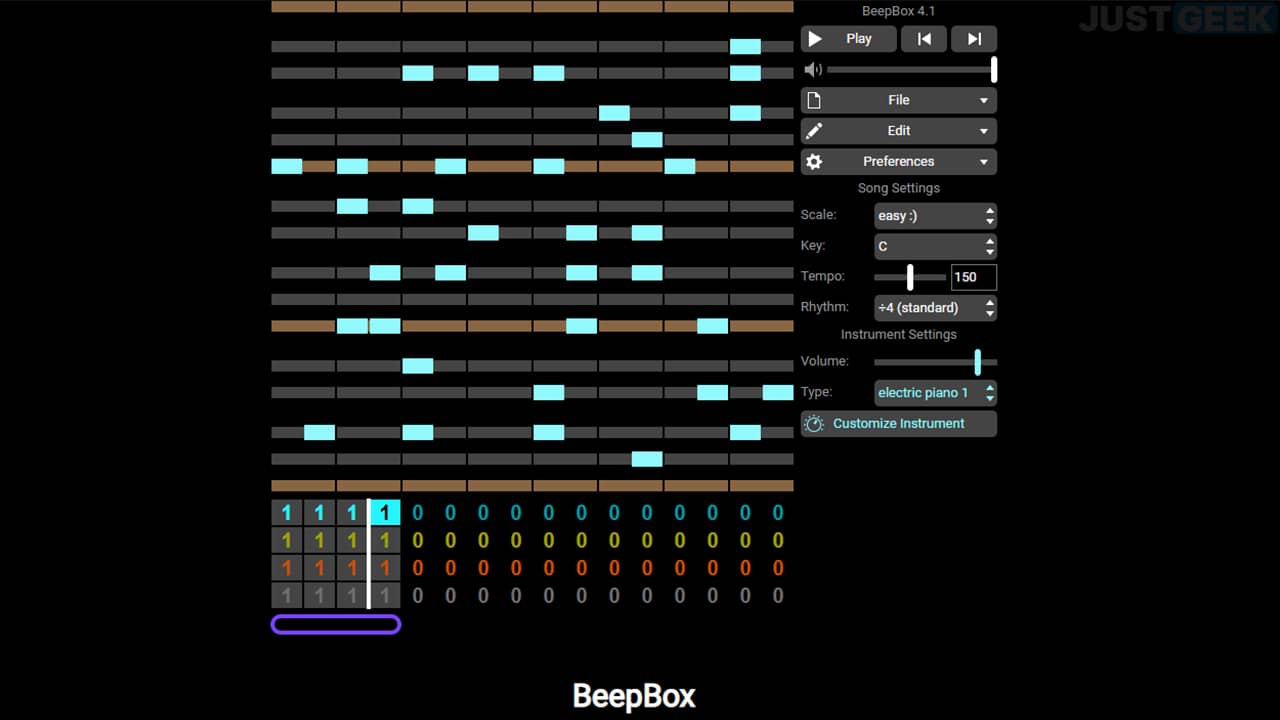This screenshot has height=720, width=1280.
Task: Select the yellow channel 0 in the last bar
Action: pyautogui.click(x=778, y=540)
